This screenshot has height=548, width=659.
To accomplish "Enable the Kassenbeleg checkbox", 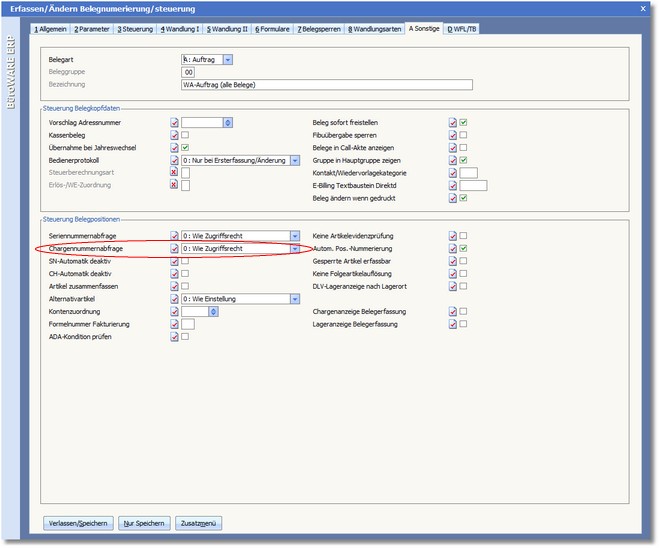I will pos(185,135).
